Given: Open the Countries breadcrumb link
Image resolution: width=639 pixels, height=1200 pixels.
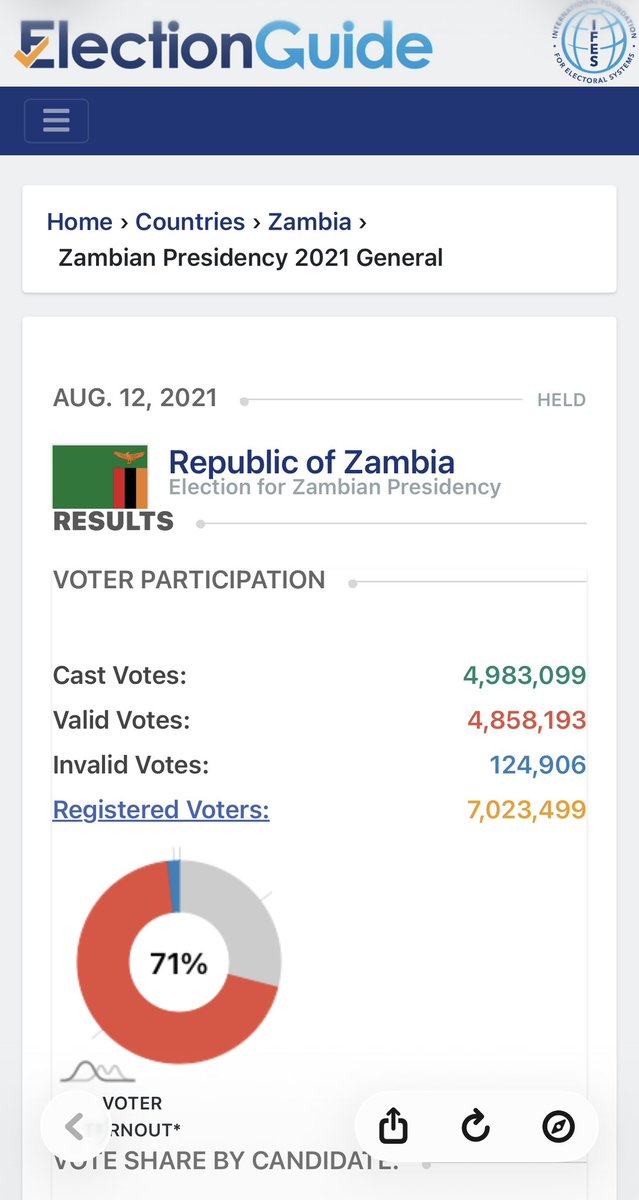Looking at the screenshot, I should pyautogui.click(x=190, y=222).
